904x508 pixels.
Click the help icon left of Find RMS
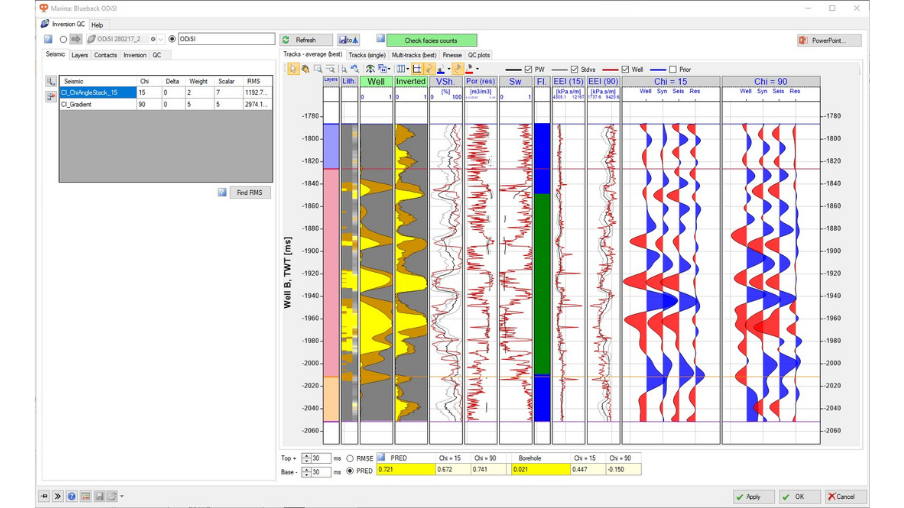point(222,192)
